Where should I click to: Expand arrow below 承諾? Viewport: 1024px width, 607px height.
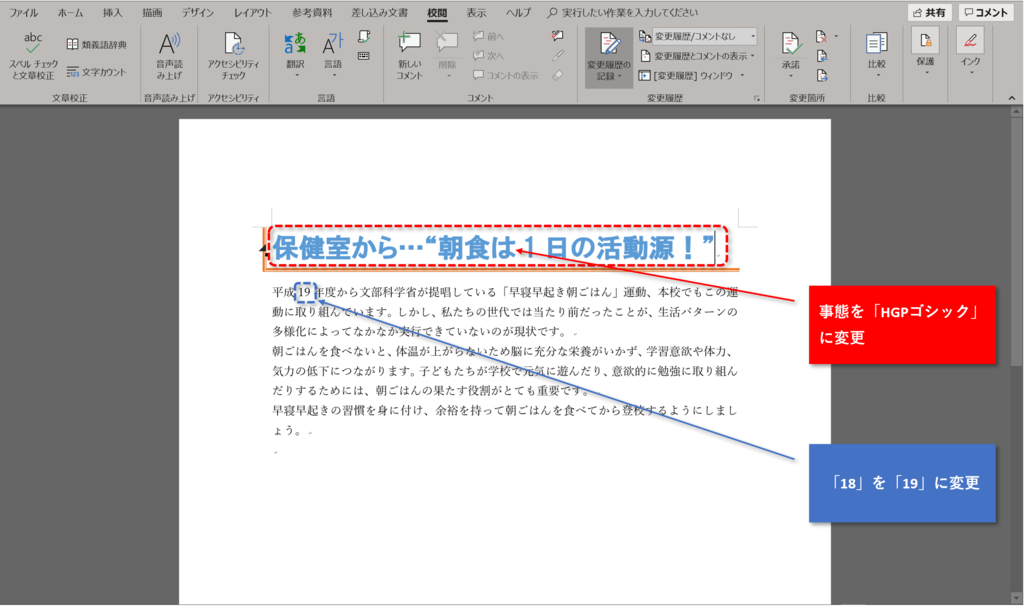791,76
